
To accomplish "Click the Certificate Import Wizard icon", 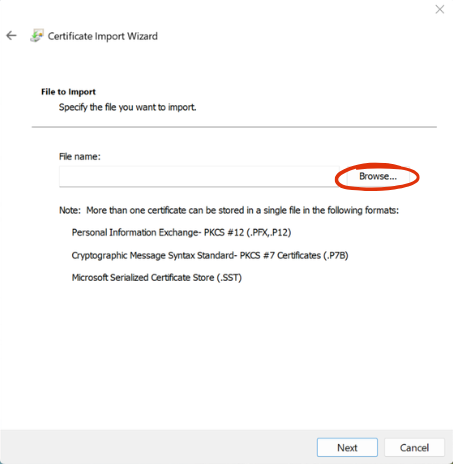I will [x=37, y=35].
